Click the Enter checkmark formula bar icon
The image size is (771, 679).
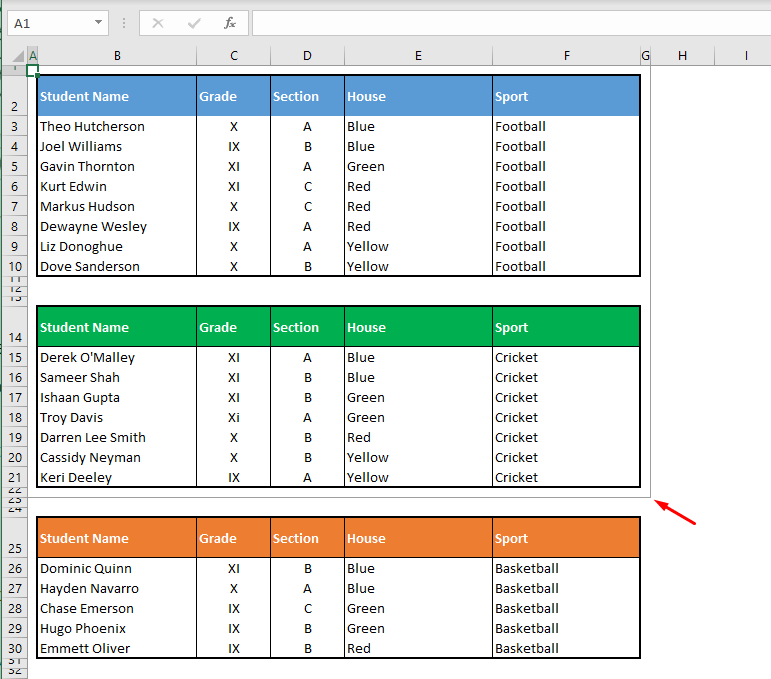(x=194, y=23)
